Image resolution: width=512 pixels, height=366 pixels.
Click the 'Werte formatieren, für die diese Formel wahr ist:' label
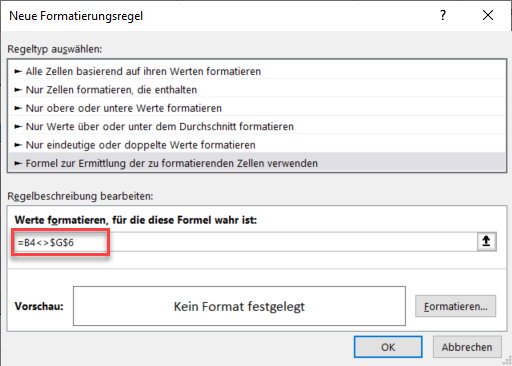pyautogui.click(x=136, y=220)
